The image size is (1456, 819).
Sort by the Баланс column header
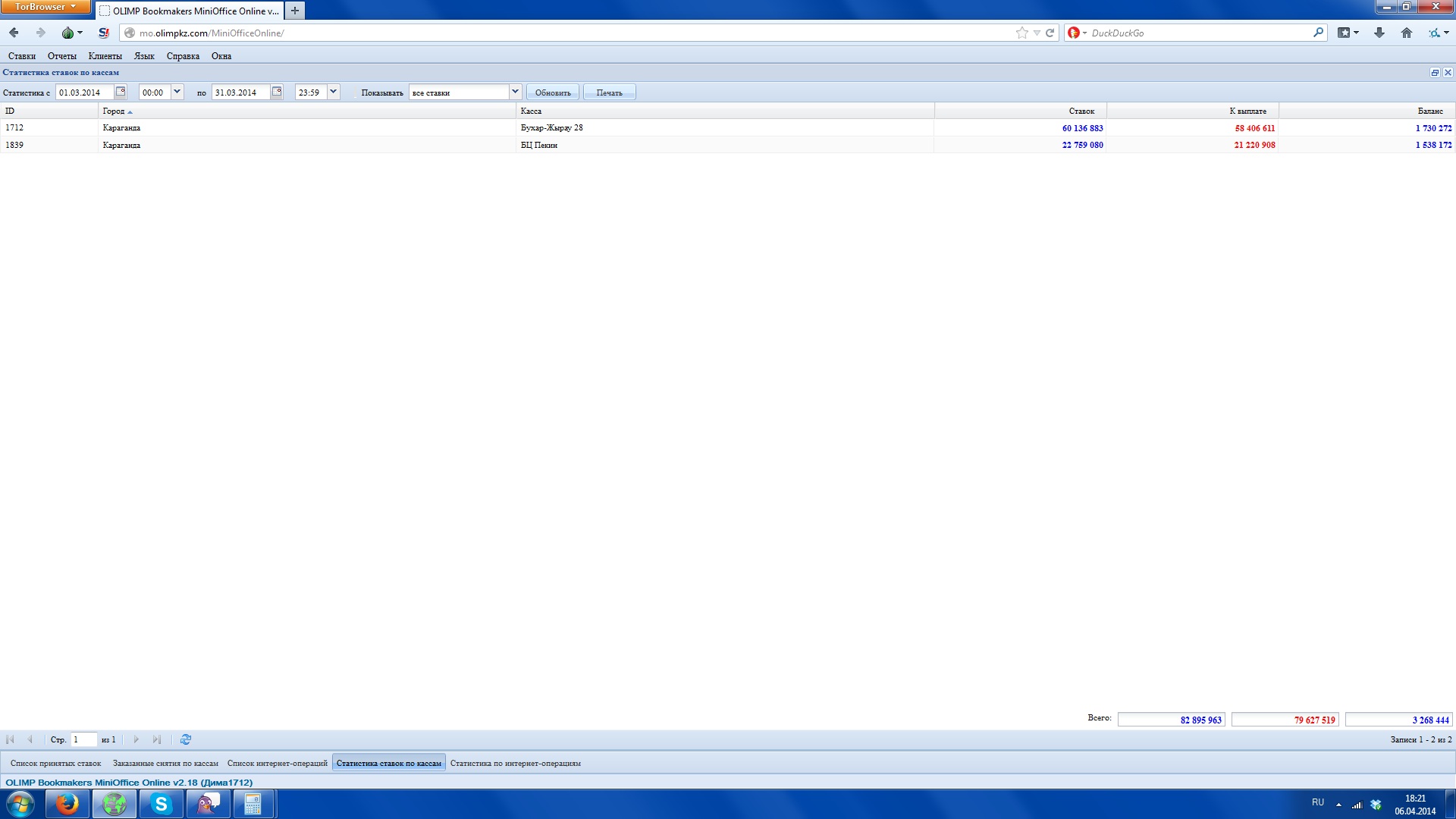[1367, 111]
